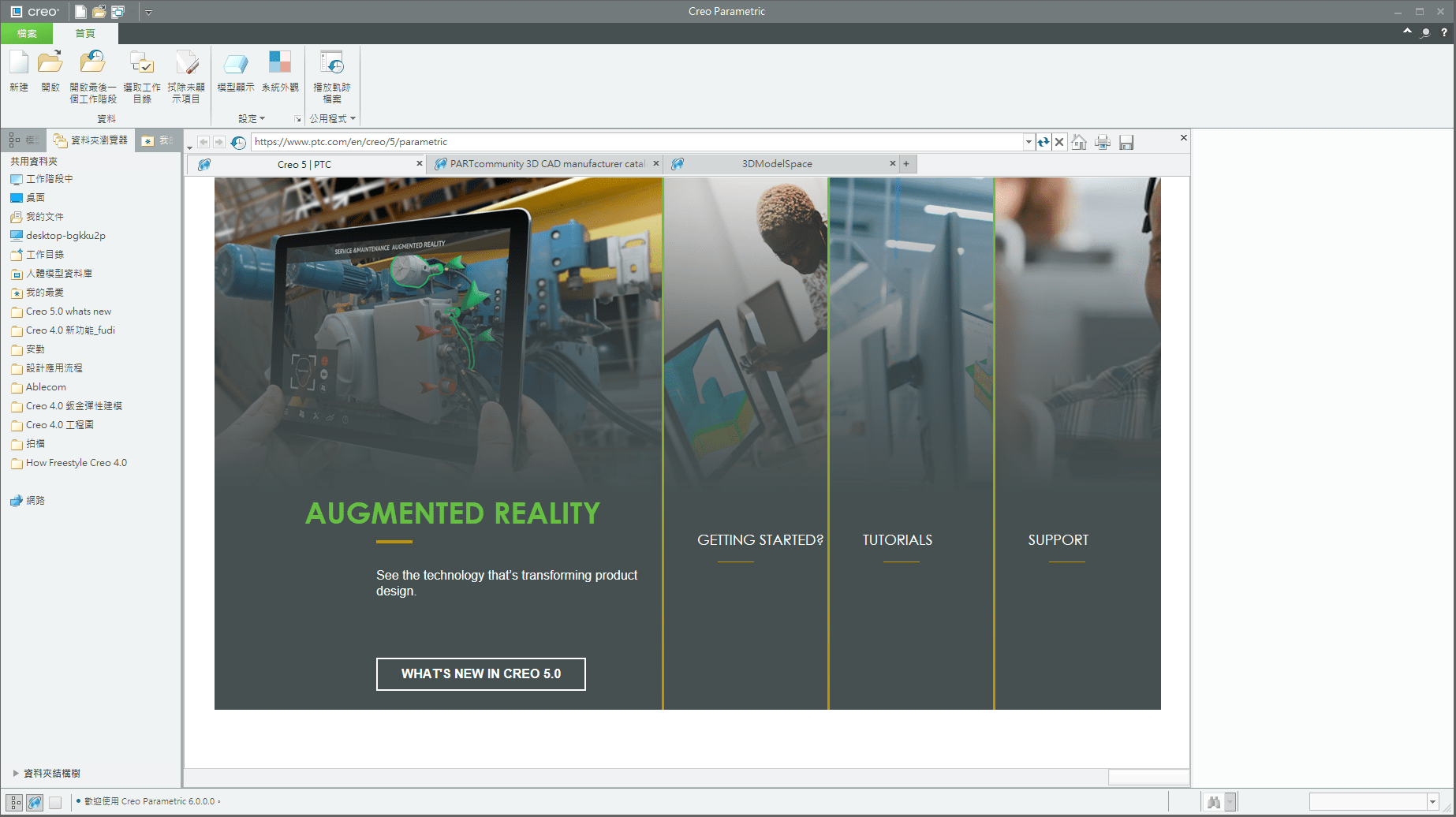Open the 檔案 file menu tab
1456x817 pixels.
pos(27,33)
